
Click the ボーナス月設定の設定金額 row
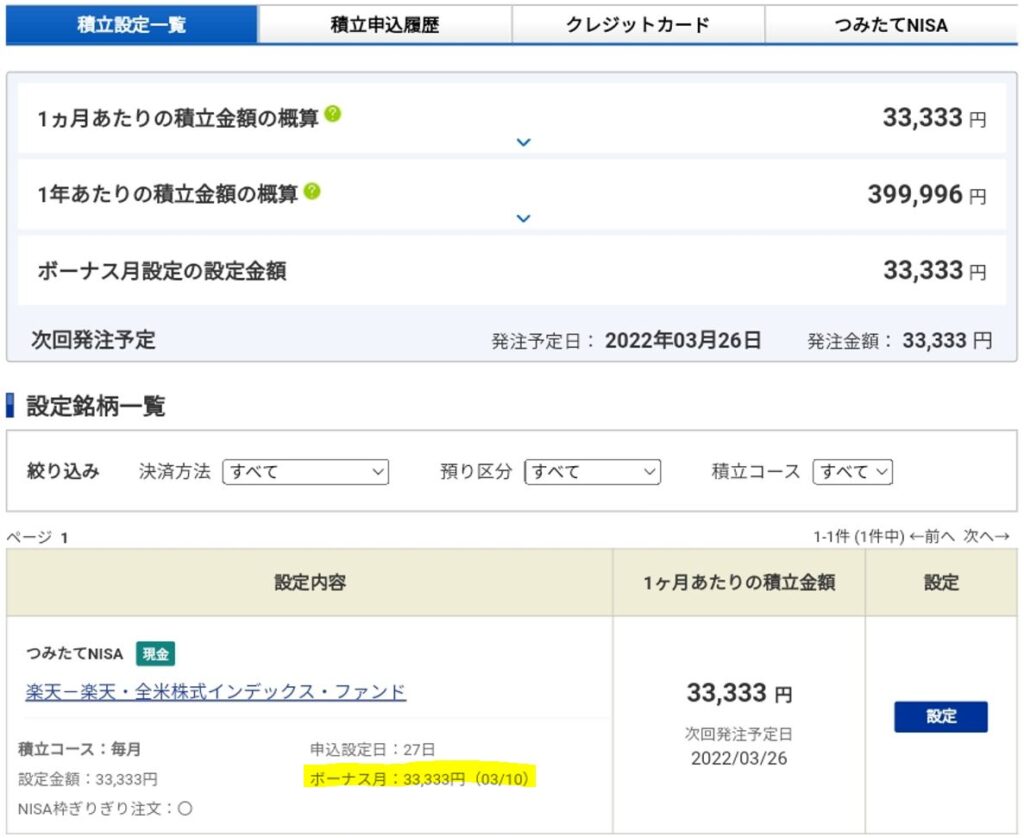coord(512,271)
